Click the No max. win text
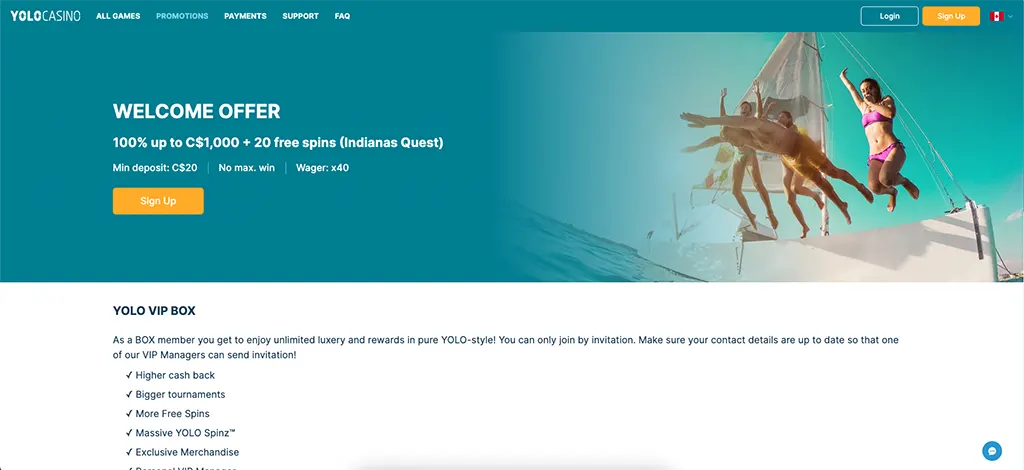The image size is (1024, 470). [247, 168]
